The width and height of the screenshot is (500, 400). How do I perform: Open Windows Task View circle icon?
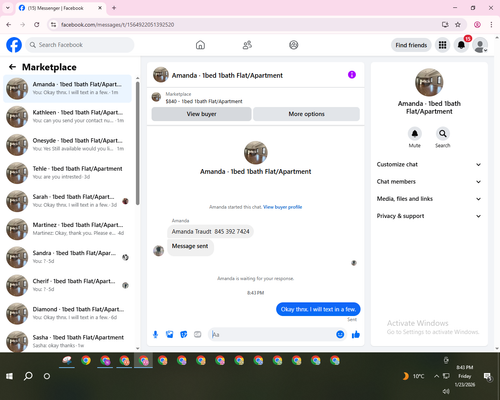[47, 376]
